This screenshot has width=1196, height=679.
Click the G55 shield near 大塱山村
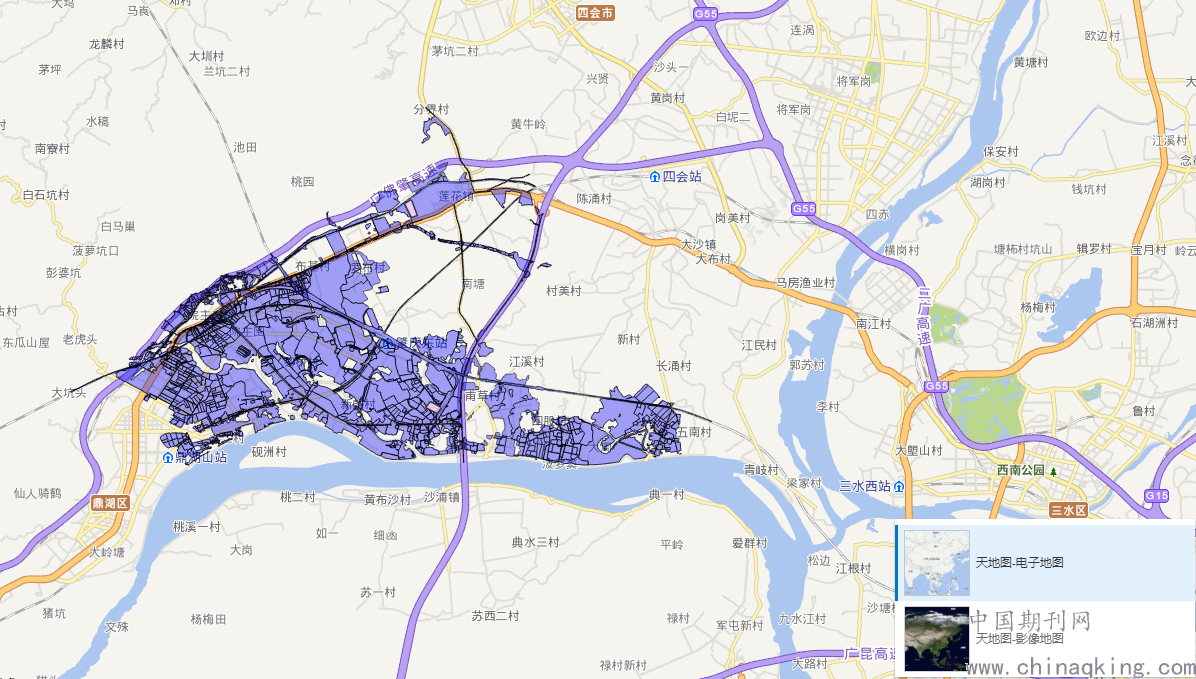(936, 386)
